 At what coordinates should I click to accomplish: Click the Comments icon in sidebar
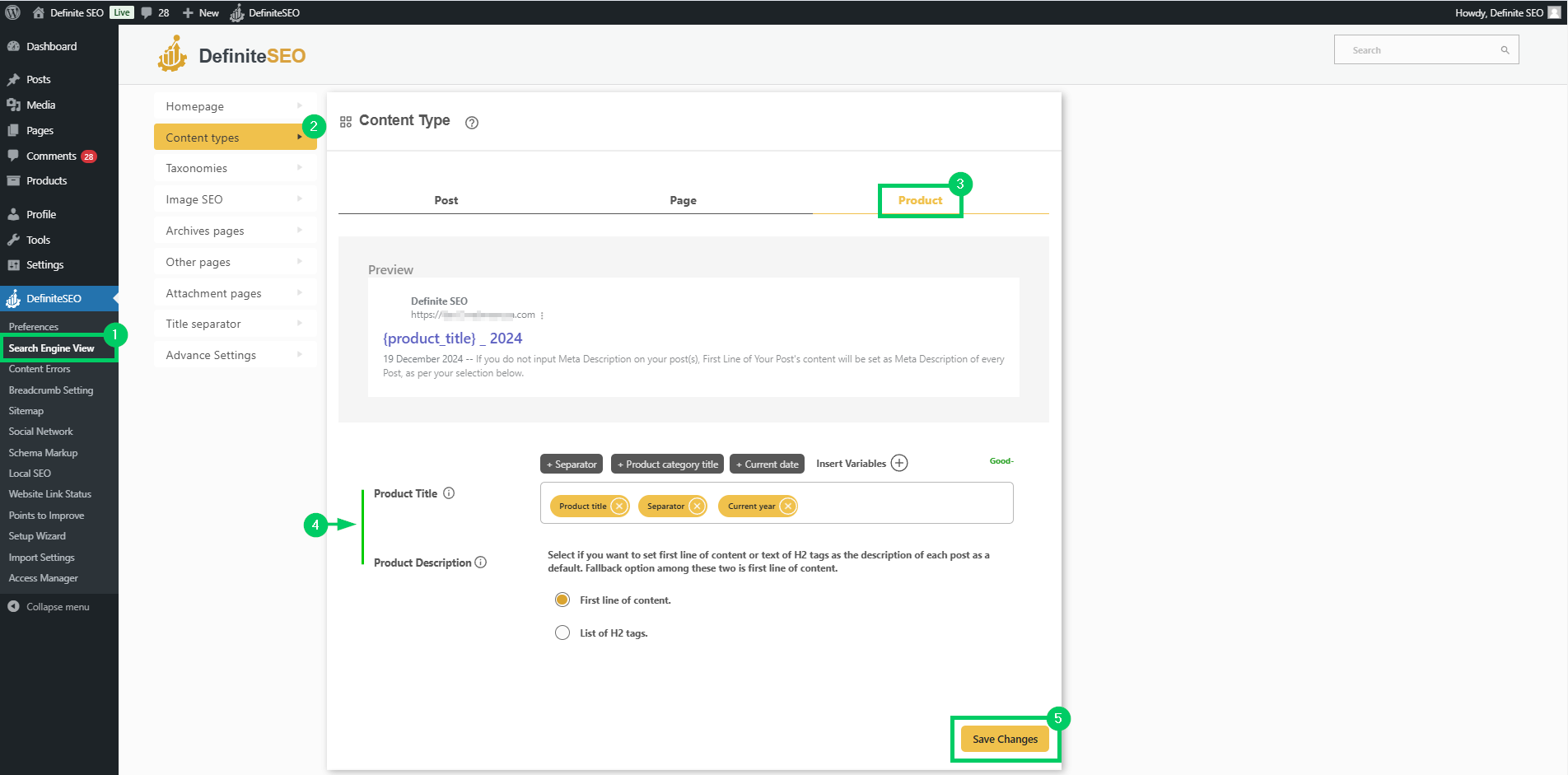[x=13, y=156]
